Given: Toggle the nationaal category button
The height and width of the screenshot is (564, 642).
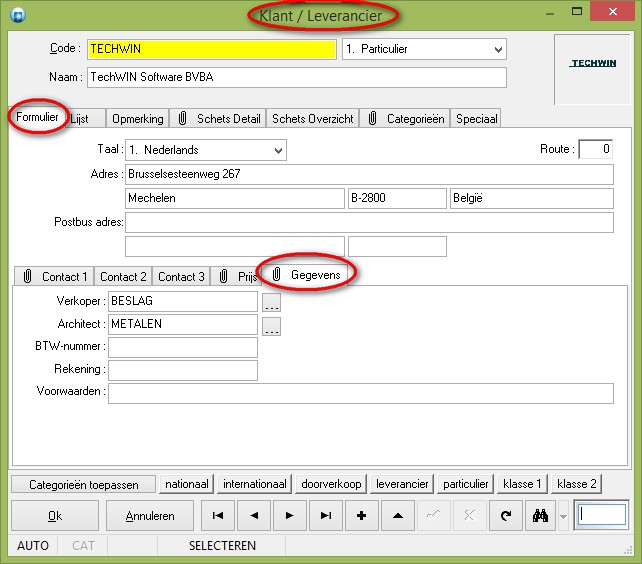Looking at the screenshot, I should coord(187,484).
